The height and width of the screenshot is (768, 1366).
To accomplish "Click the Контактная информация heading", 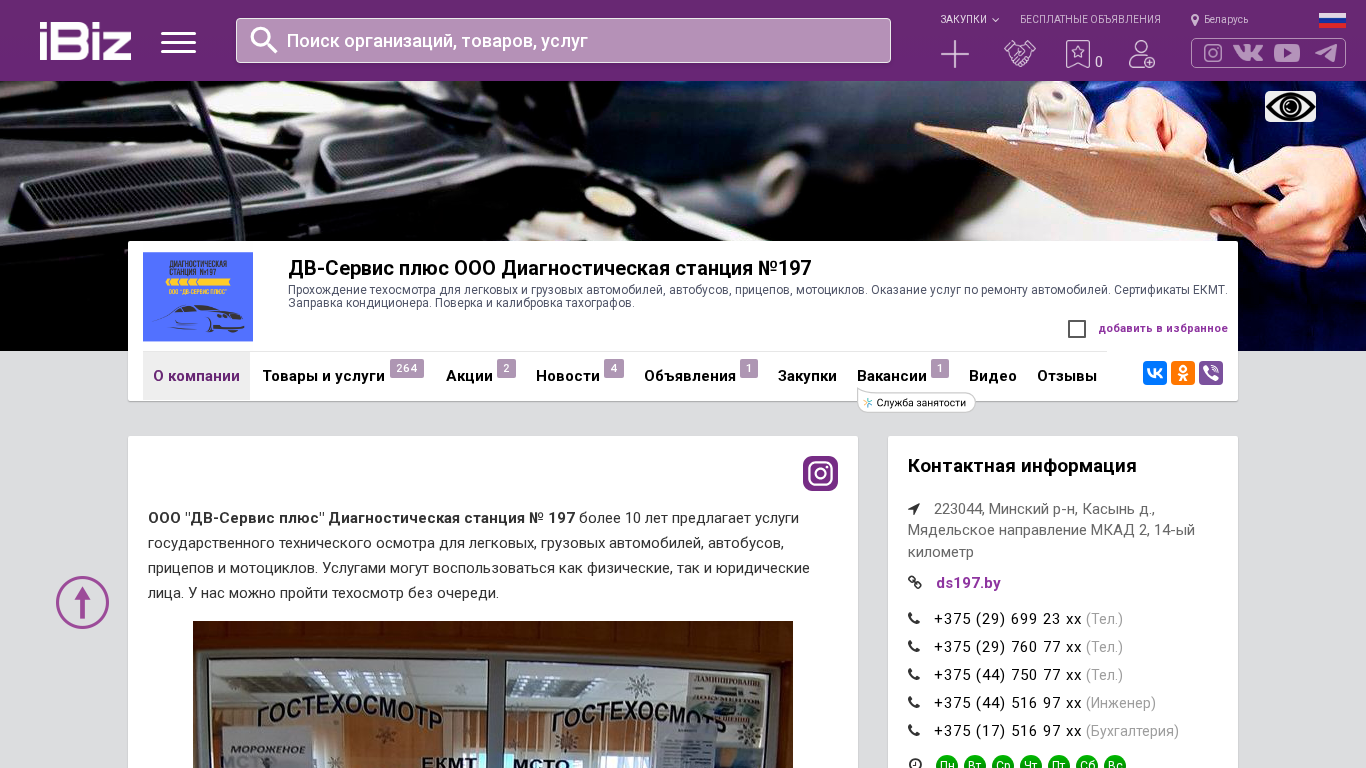I will tap(1022, 466).
